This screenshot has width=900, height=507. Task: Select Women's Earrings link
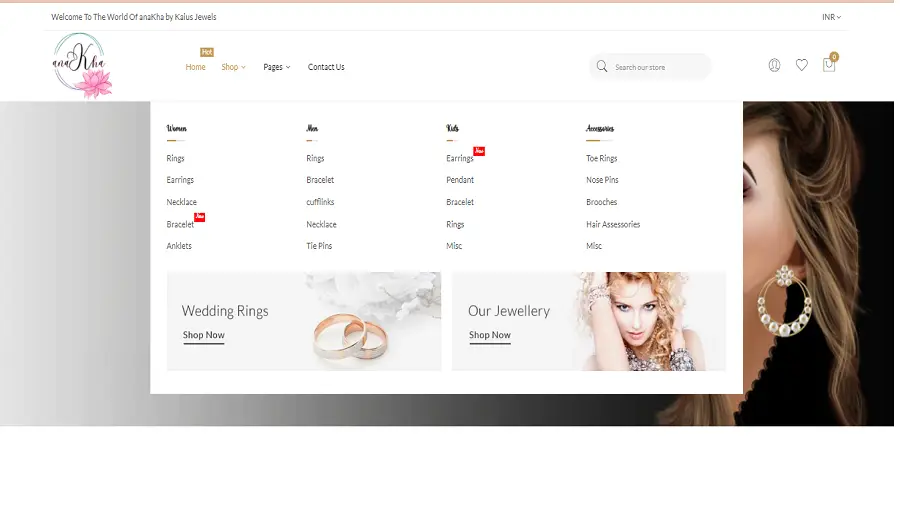(x=180, y=180)
